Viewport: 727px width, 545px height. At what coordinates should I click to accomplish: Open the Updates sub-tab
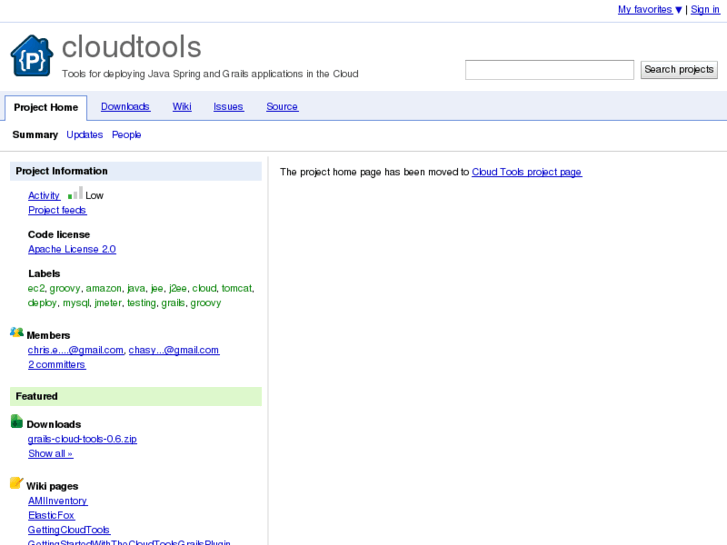[84, 135]
